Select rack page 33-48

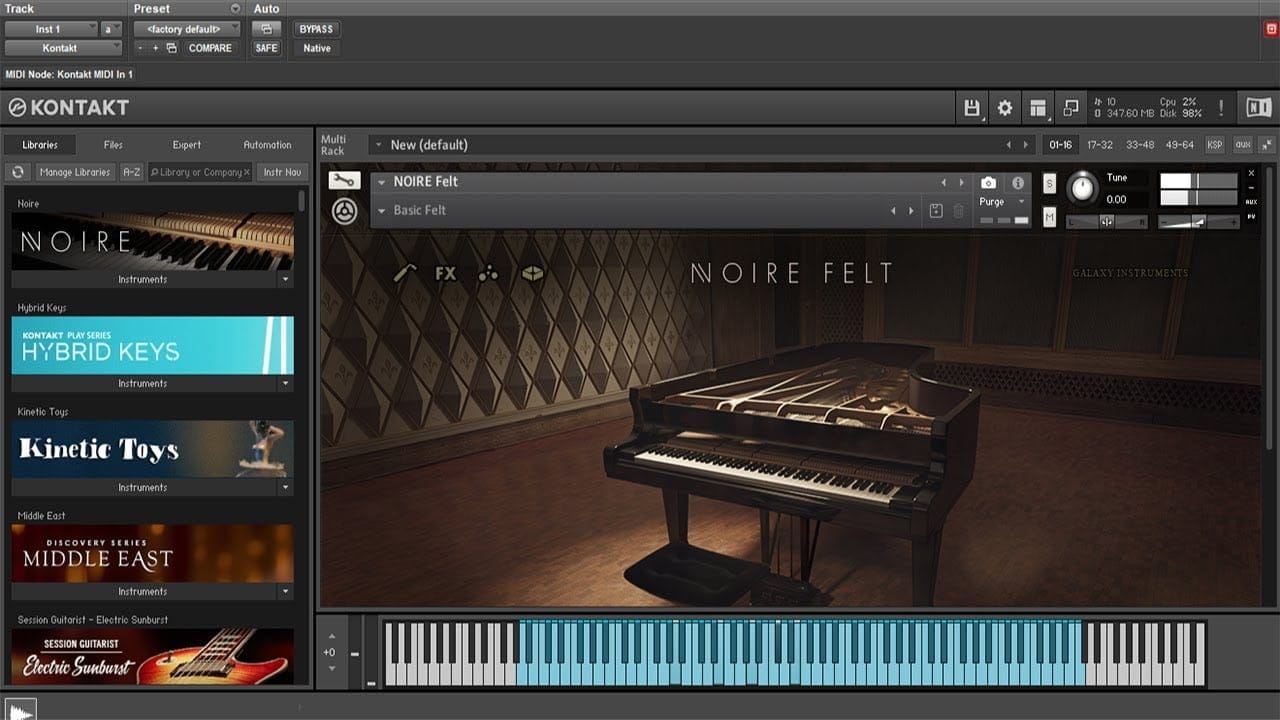(x=1139, y=144)
